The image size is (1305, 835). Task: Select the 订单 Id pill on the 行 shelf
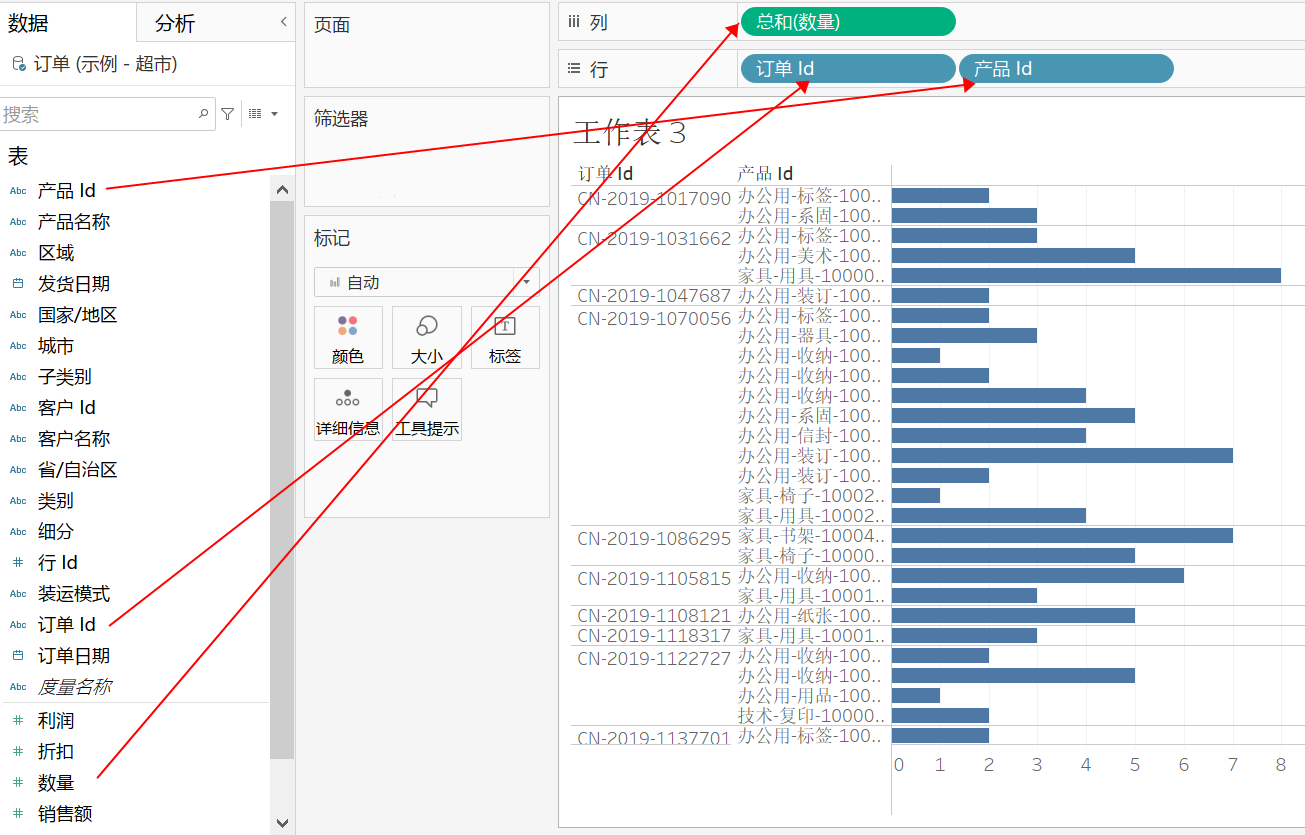point(848,68)
